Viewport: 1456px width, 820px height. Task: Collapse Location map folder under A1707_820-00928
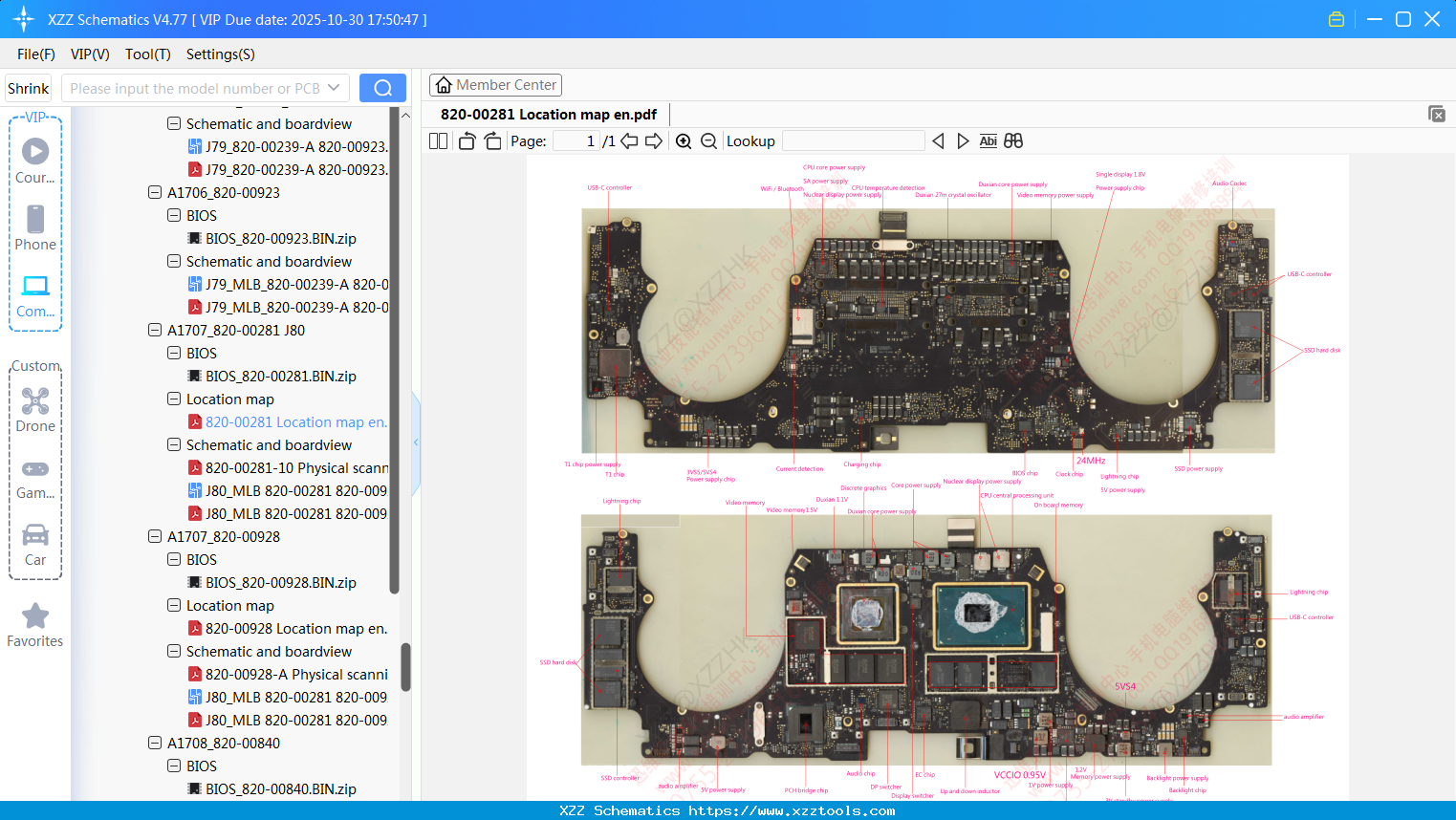(x=174, y=606)
